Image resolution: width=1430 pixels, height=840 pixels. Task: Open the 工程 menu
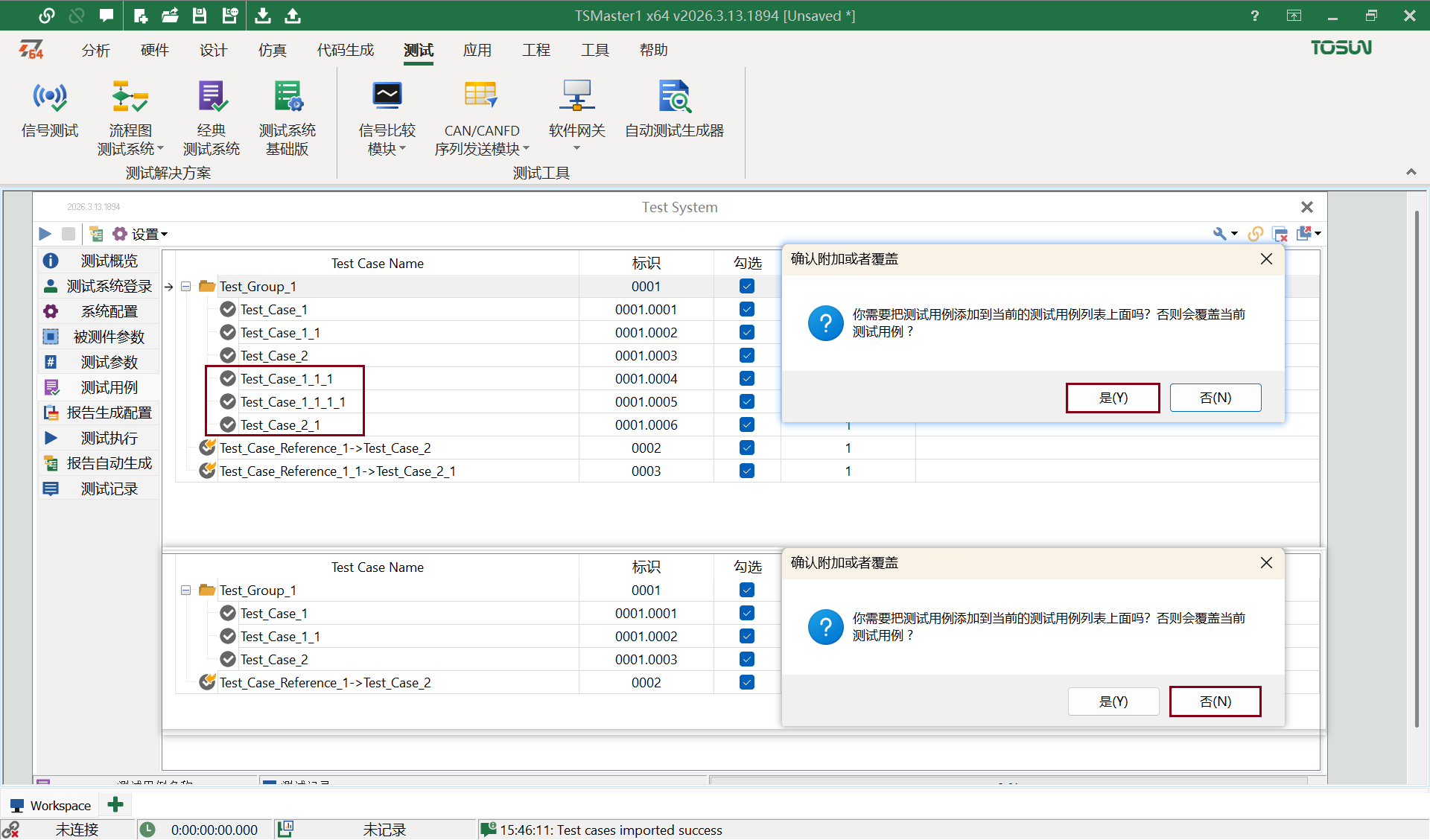click(536, 50)
